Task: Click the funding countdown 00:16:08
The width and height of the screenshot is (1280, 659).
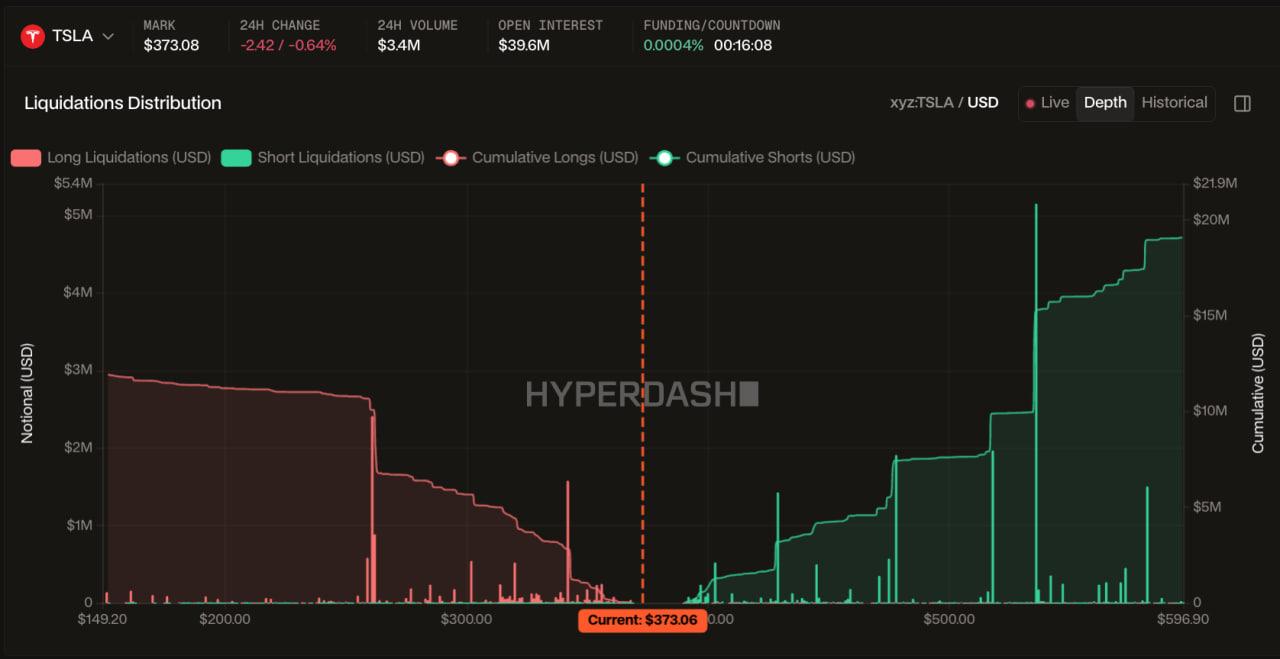Action: pyautogui.click(x=743, y=45)
